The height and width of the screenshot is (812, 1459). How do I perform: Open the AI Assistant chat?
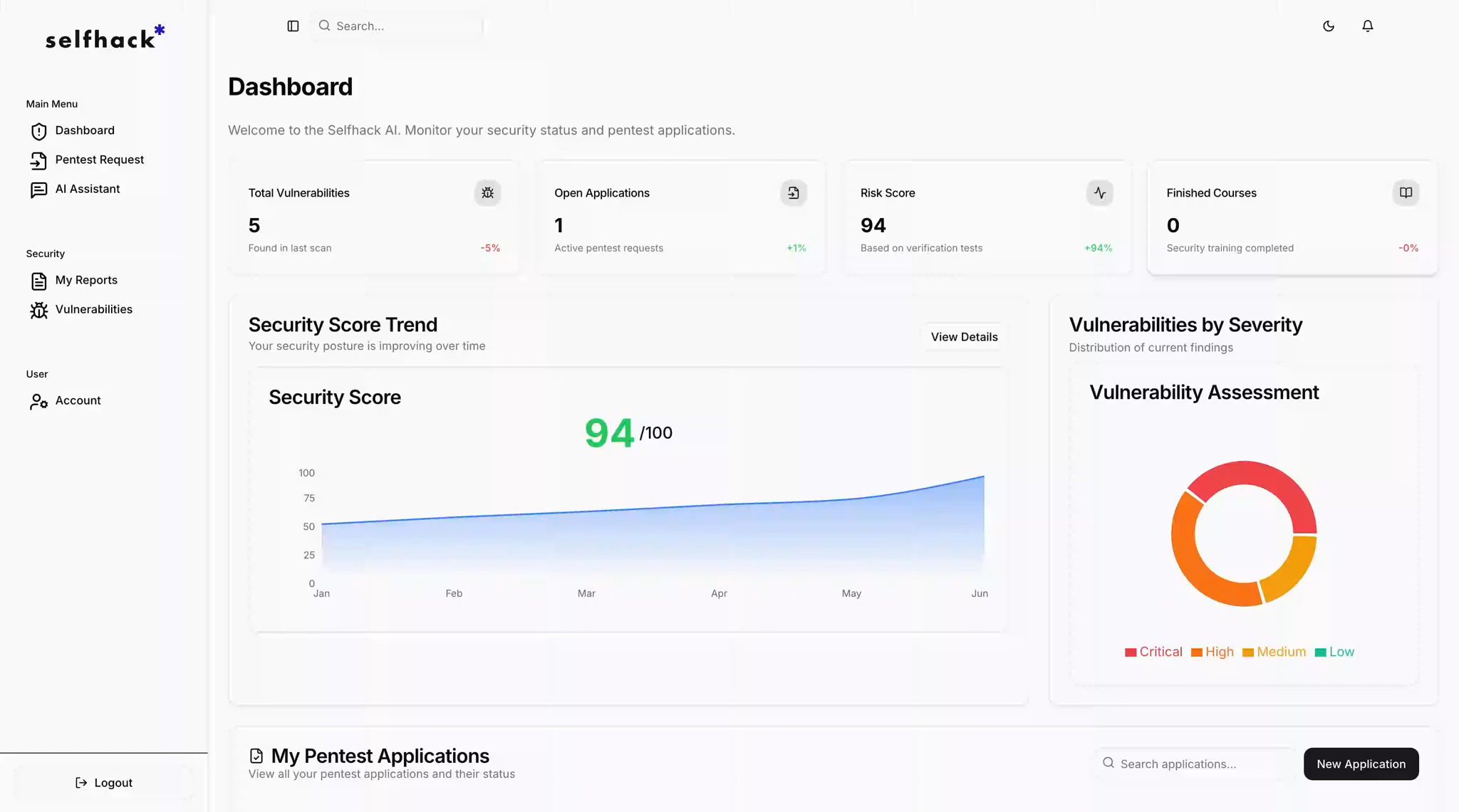(87, 189)
